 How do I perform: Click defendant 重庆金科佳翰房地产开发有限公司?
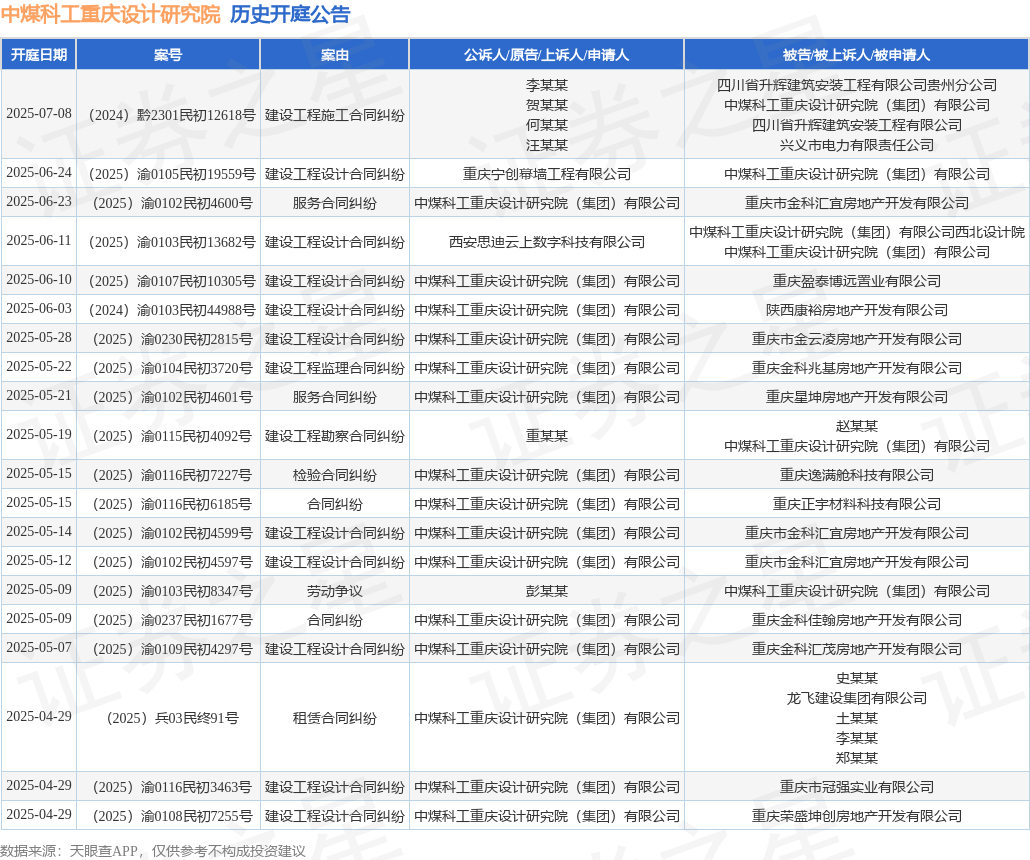pyautogui.click(x=857, y=620)
